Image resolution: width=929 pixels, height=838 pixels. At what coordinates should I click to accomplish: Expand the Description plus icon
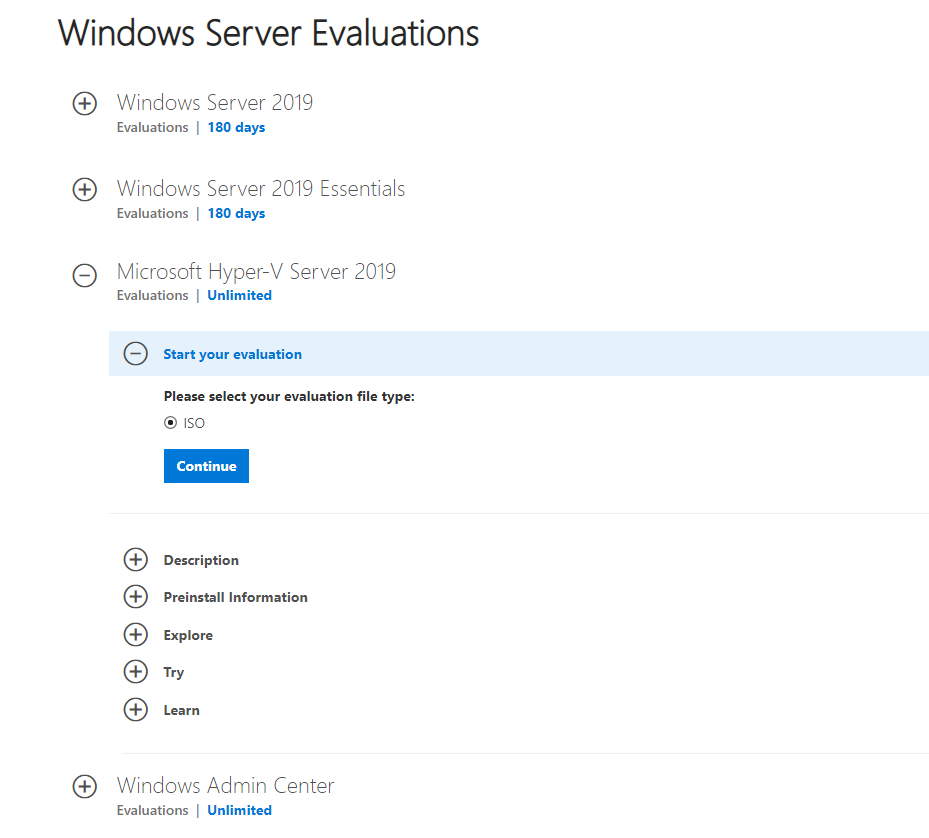coord(136,559)
